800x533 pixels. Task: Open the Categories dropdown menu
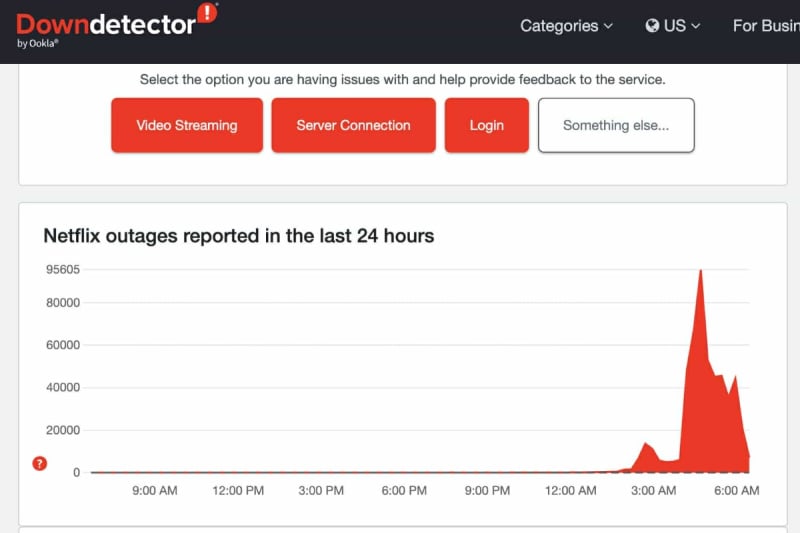(x=566, y=26)
